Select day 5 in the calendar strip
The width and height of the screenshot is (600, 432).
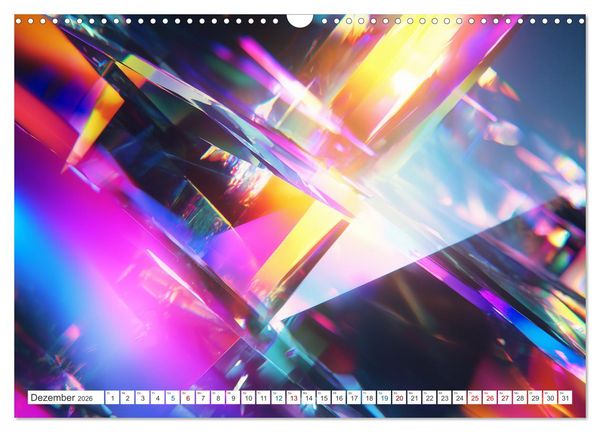pos(173,398)
